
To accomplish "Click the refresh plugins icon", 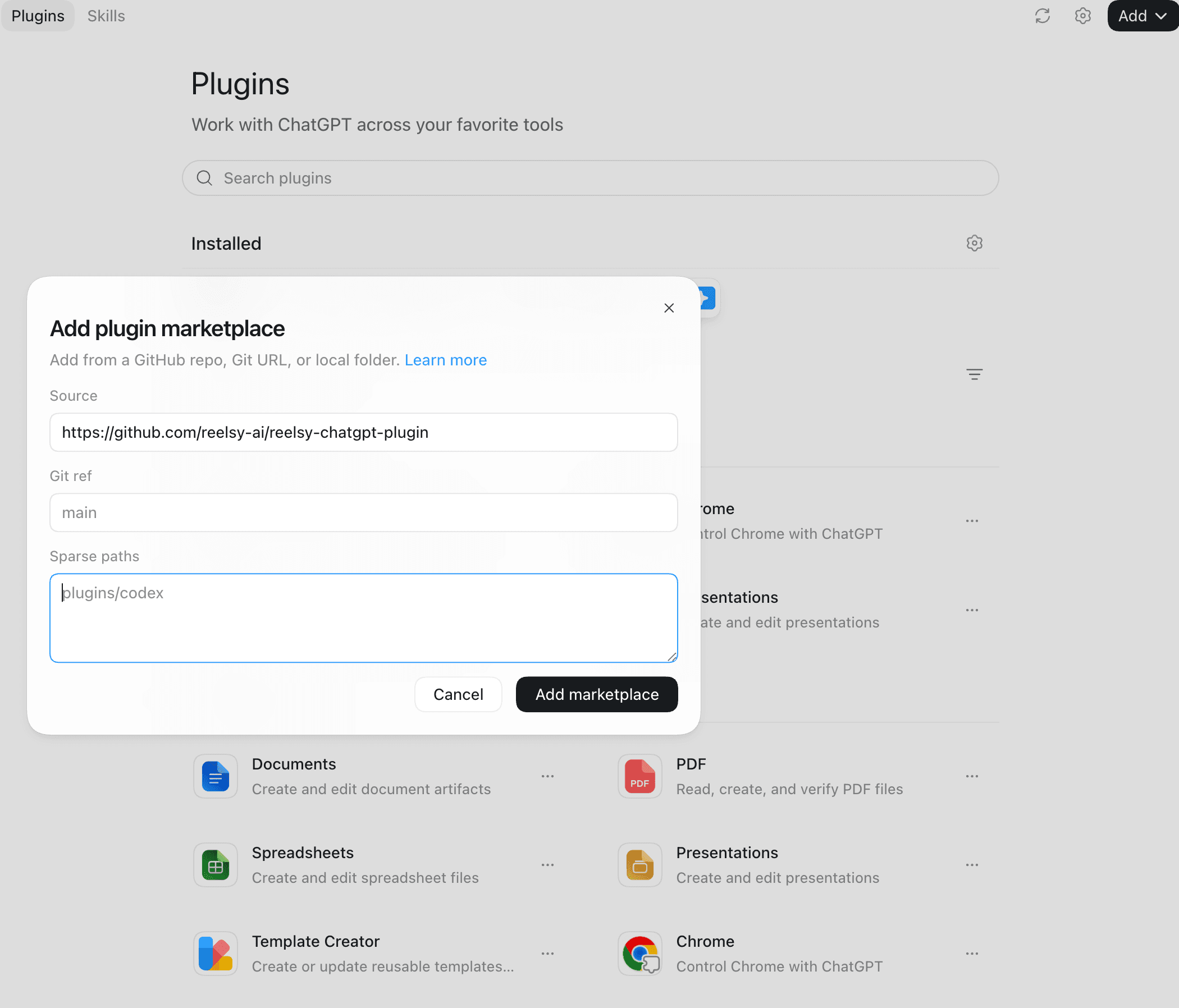I will 1042,16.
